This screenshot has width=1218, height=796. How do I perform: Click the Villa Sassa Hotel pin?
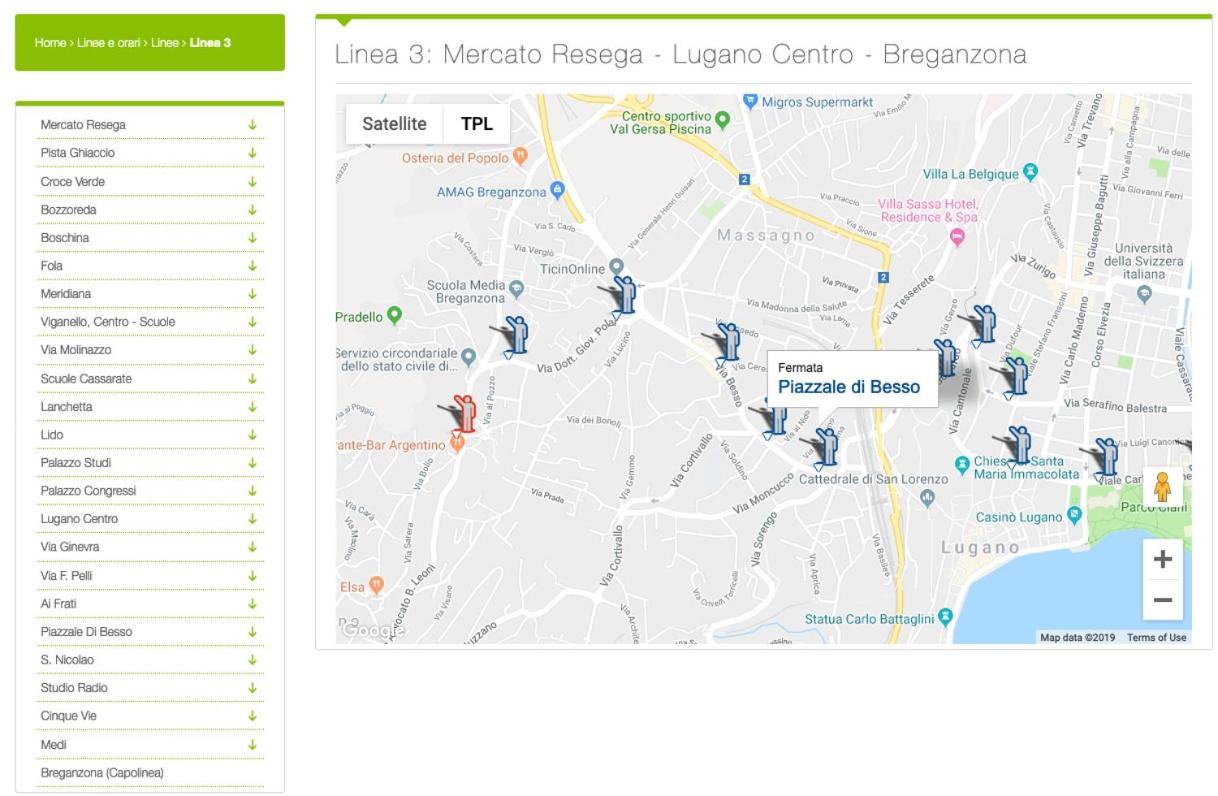[x=957, y=236]
